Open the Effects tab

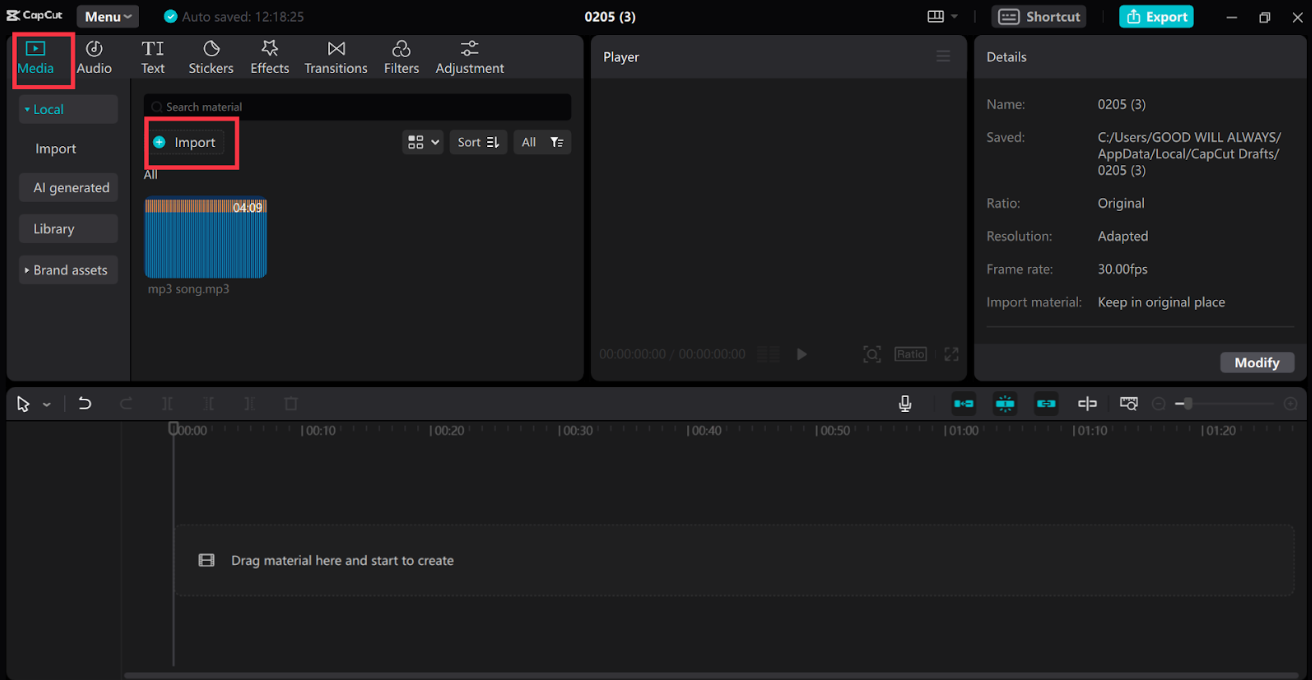point(270,58)
